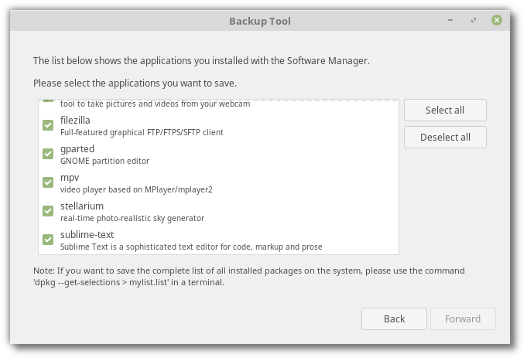Go Back to the previous step

point(394,319)
